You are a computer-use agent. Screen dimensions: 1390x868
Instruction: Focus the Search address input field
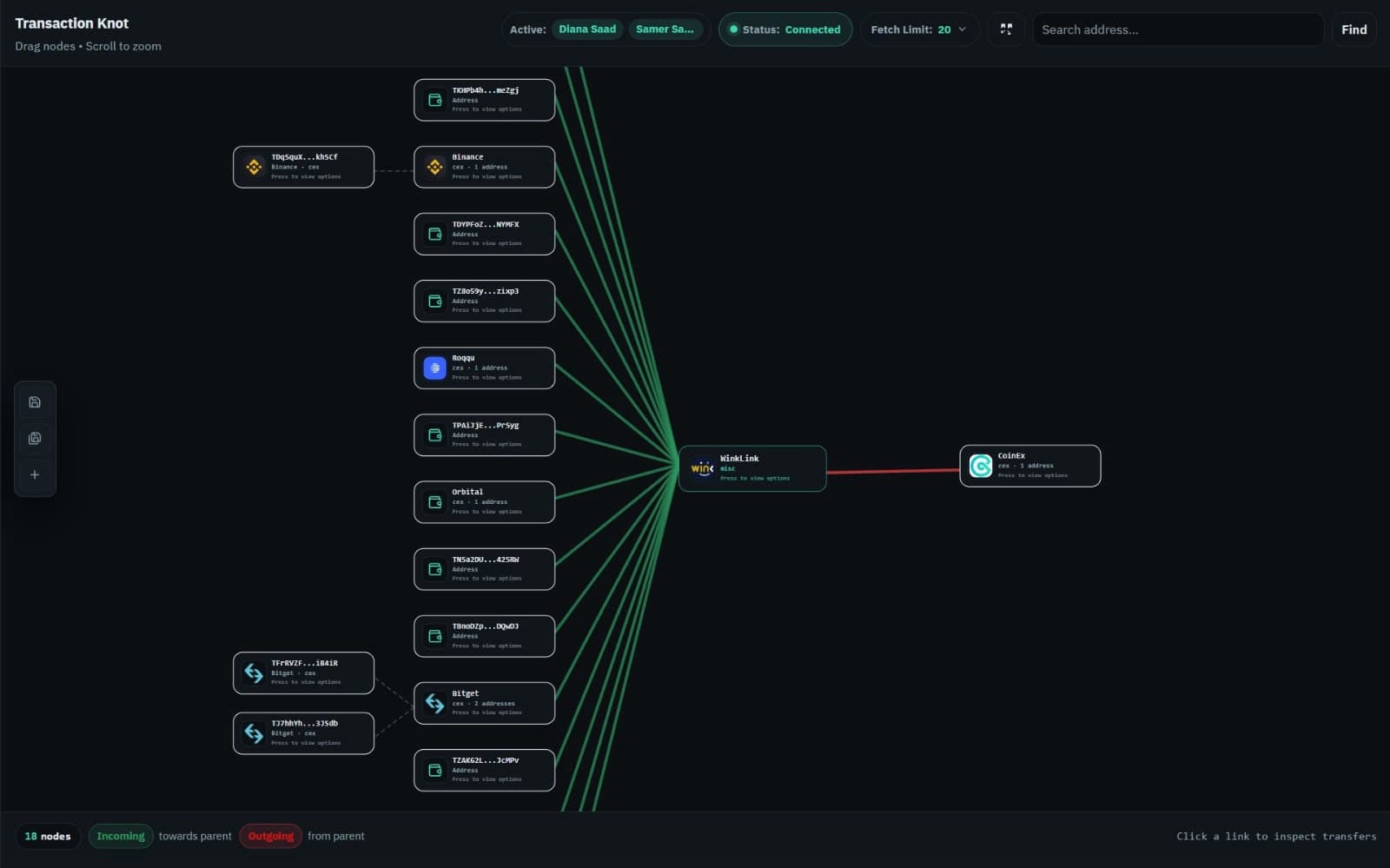point(1177,30)
